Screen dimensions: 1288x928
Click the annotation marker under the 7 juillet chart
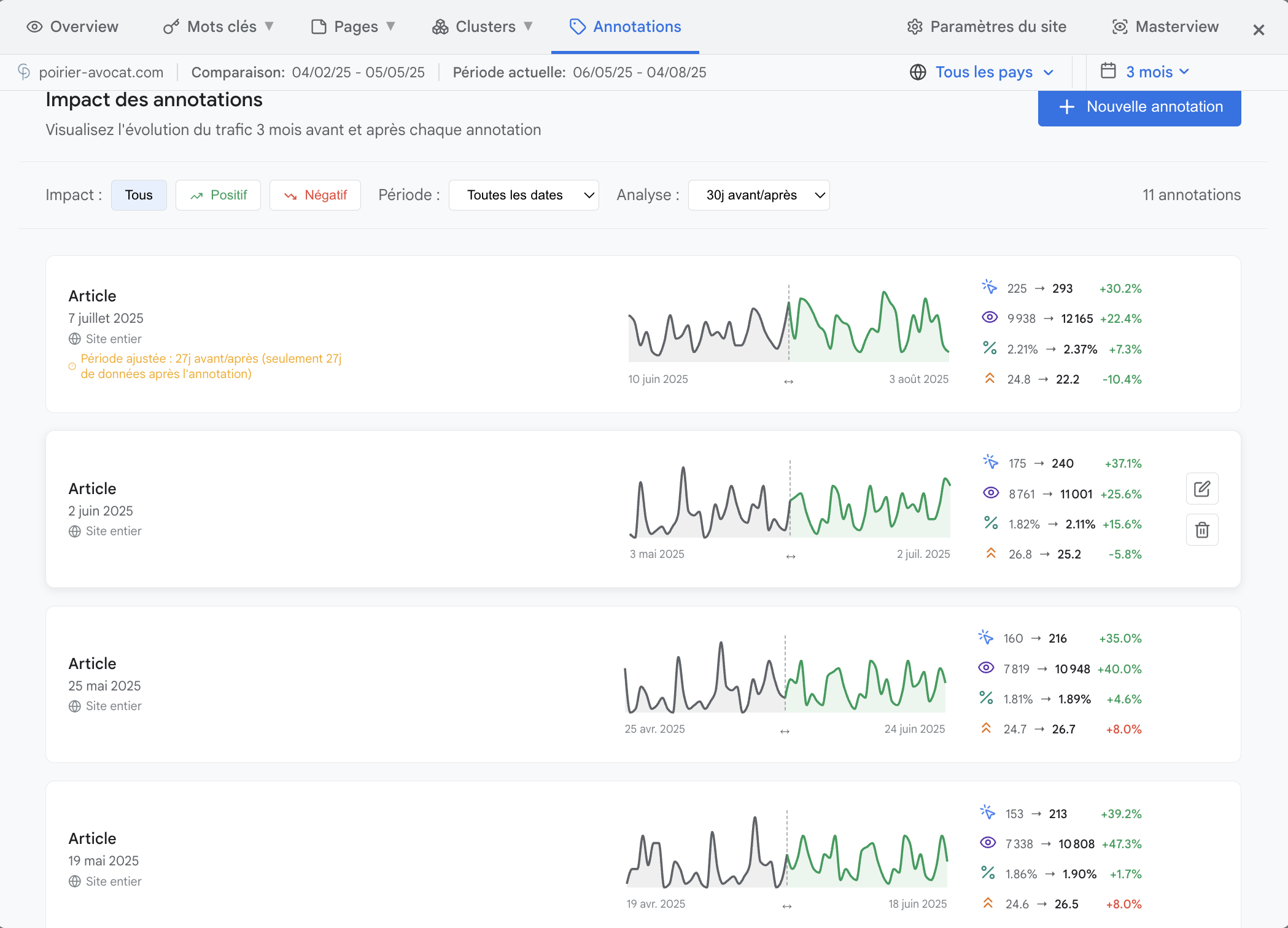(789, 382)
